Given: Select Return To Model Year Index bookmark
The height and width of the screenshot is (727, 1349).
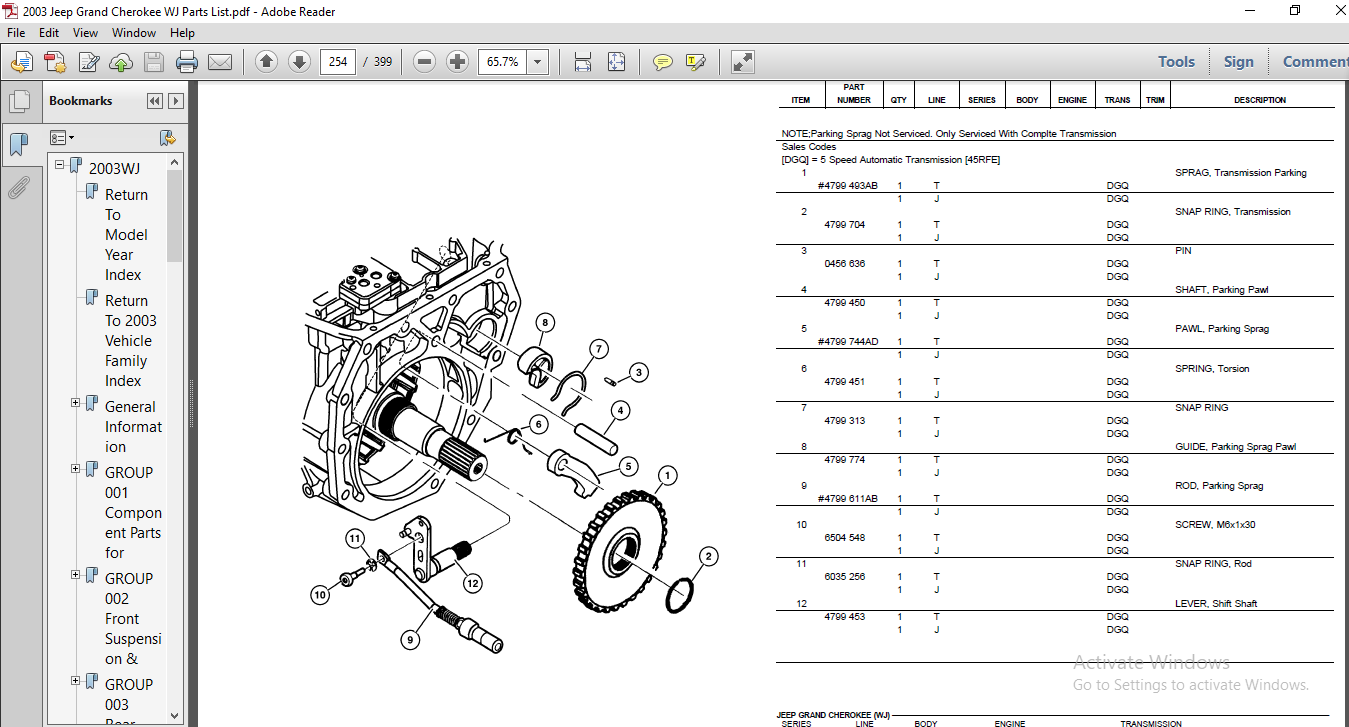Looking at the screenshot, I should [126, 235].
